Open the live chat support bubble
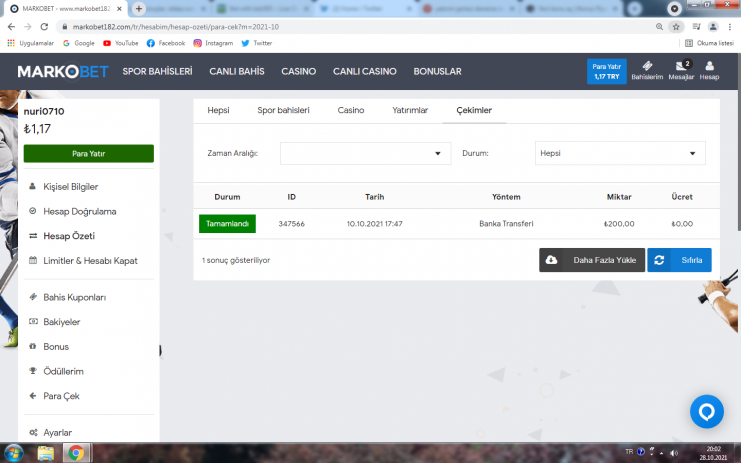 [706, 412]
